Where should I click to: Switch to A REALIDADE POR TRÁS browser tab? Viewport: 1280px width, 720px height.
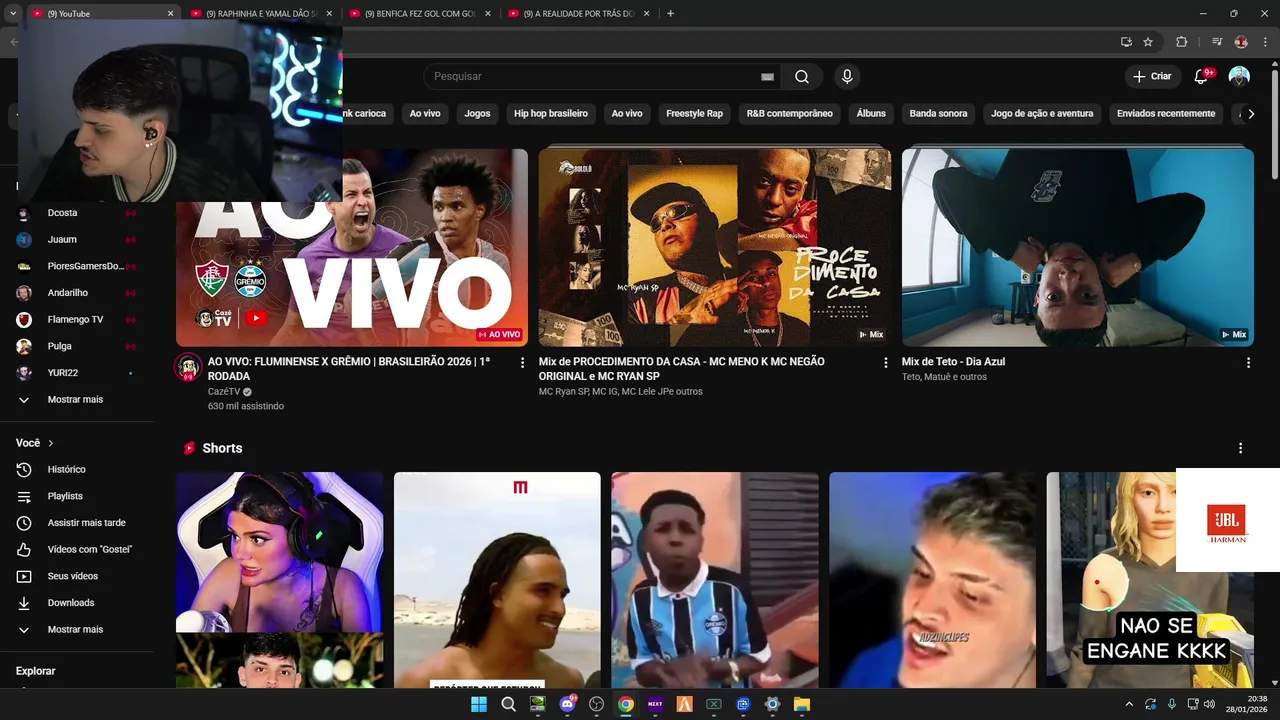579,14
